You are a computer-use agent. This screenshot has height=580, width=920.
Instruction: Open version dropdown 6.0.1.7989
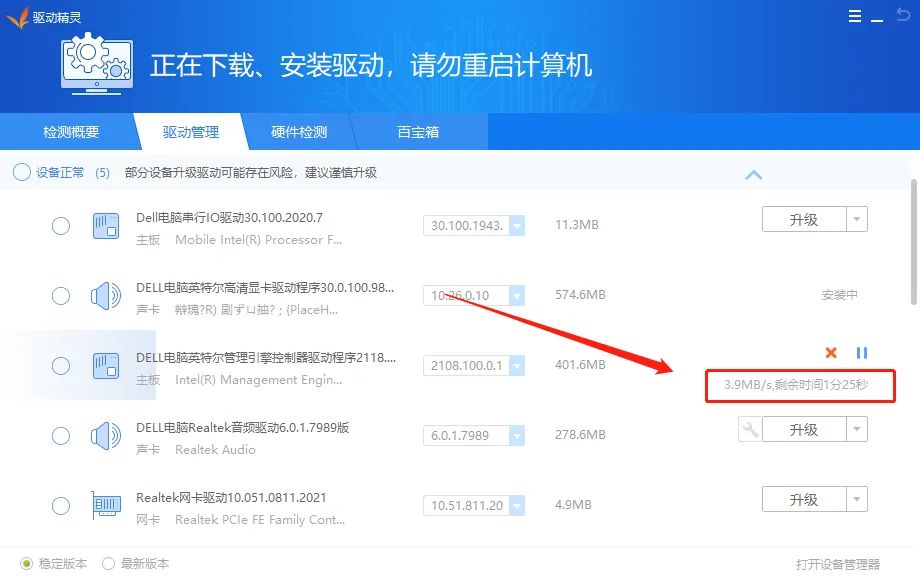tap(517, 436)
